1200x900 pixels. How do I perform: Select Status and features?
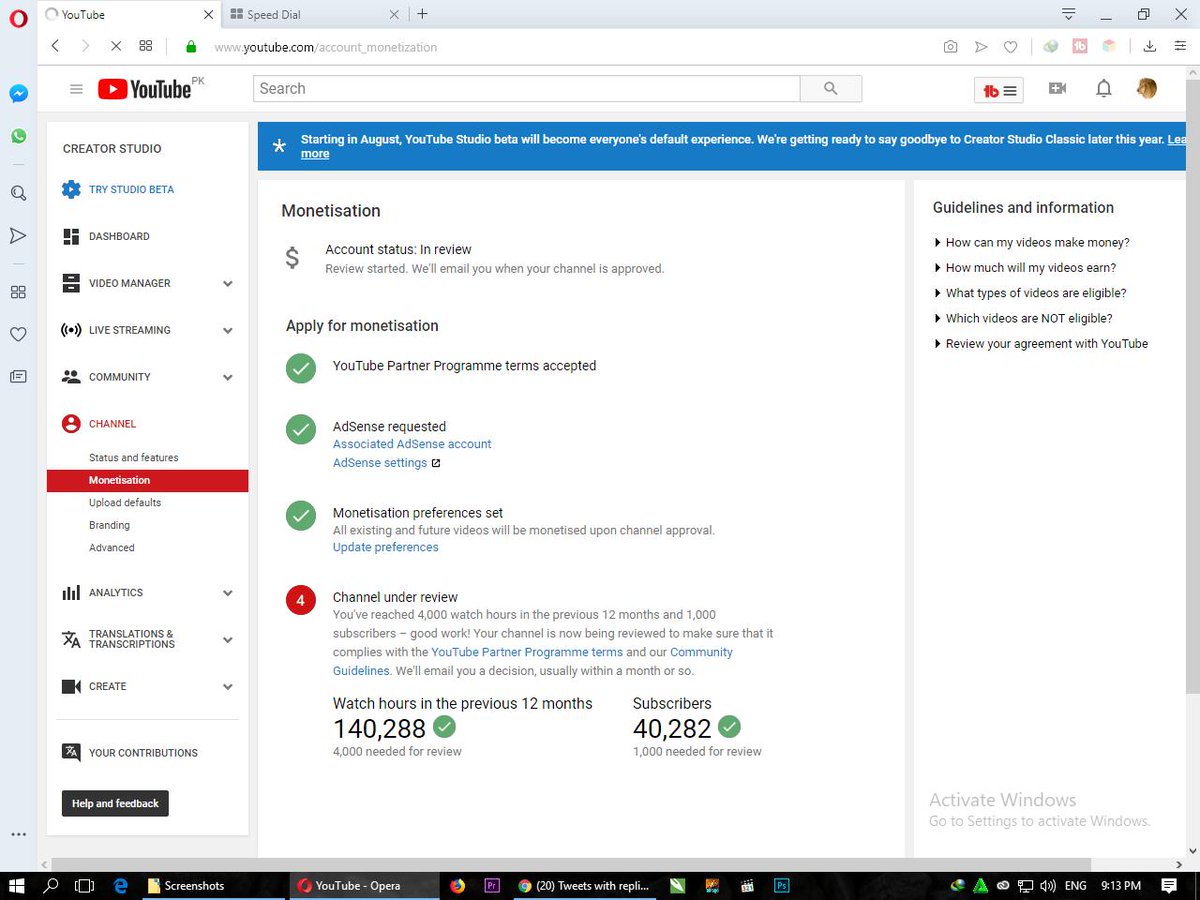(x=133, y=457)
